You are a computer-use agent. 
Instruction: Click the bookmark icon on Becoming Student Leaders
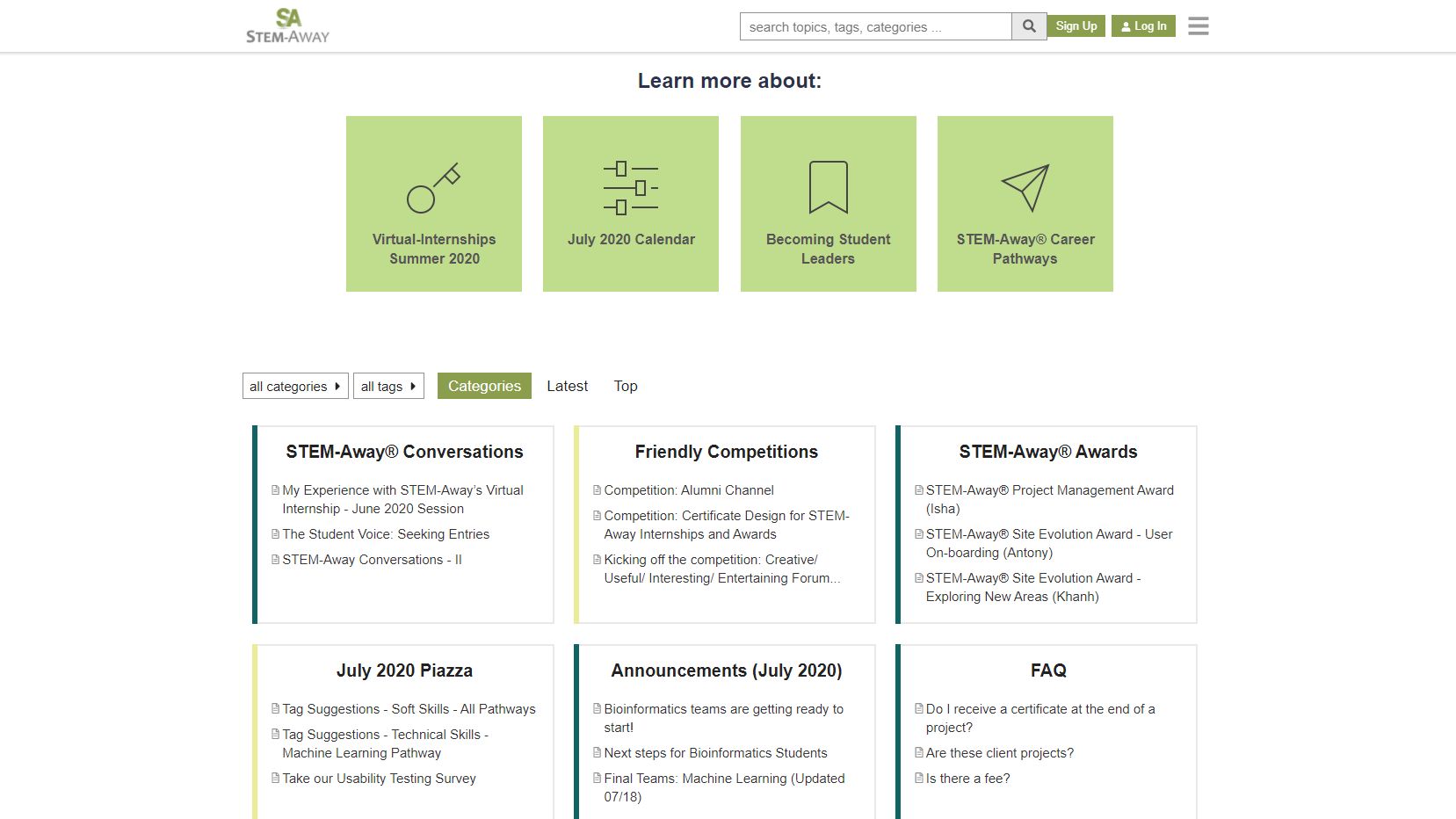(x=827, y=186)
